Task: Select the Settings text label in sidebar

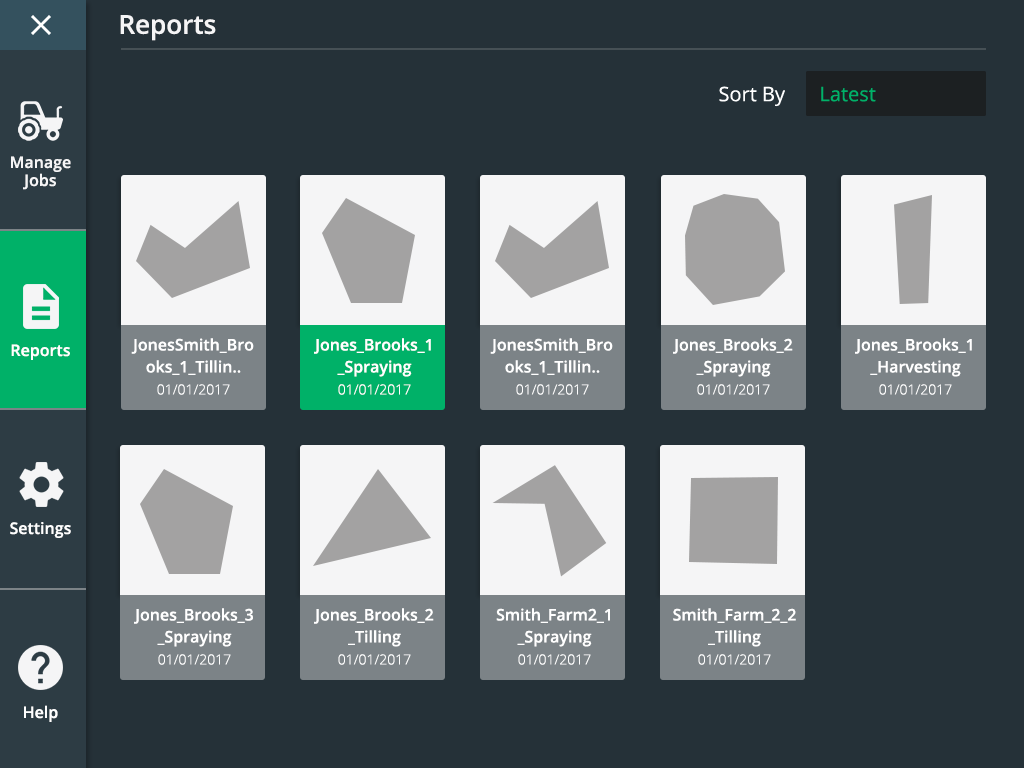Action: (x=41, y=528)
